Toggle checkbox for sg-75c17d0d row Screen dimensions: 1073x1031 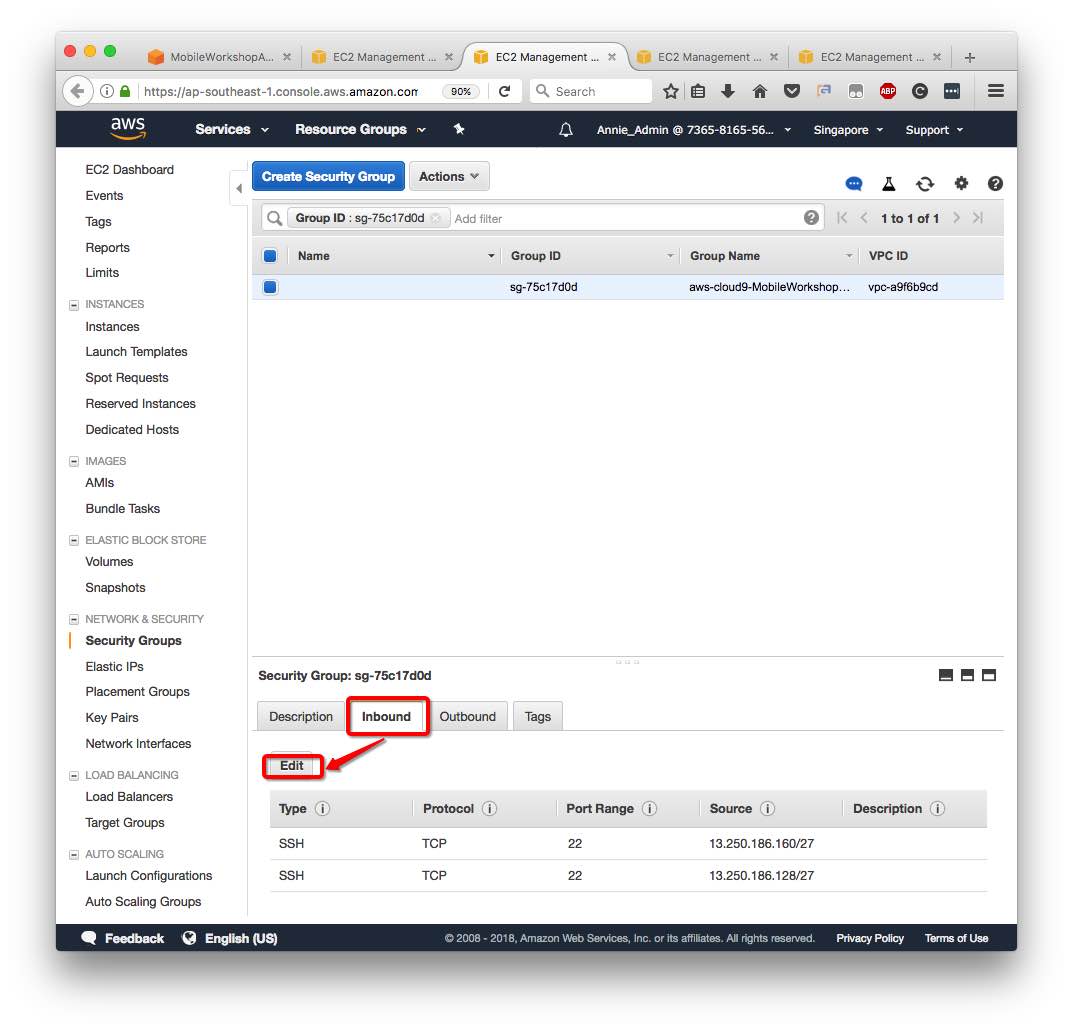click(270, 287)
